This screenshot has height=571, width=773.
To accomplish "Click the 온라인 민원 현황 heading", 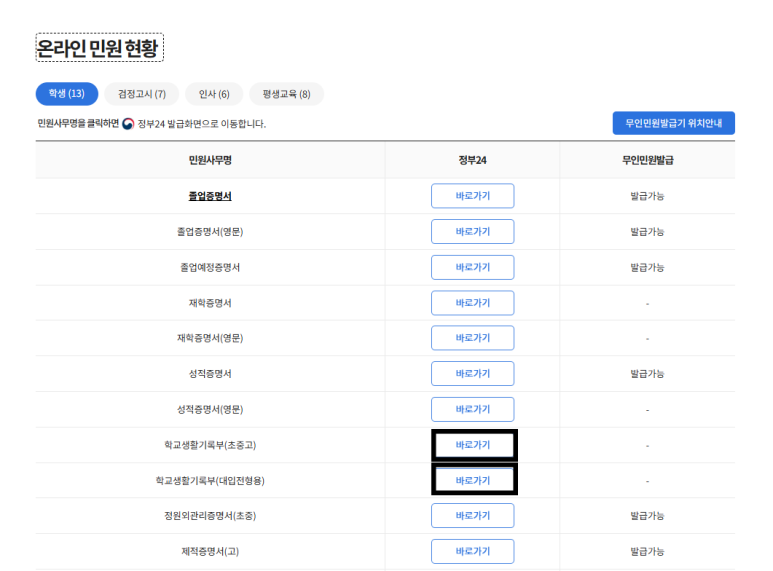I will (99, 48).
